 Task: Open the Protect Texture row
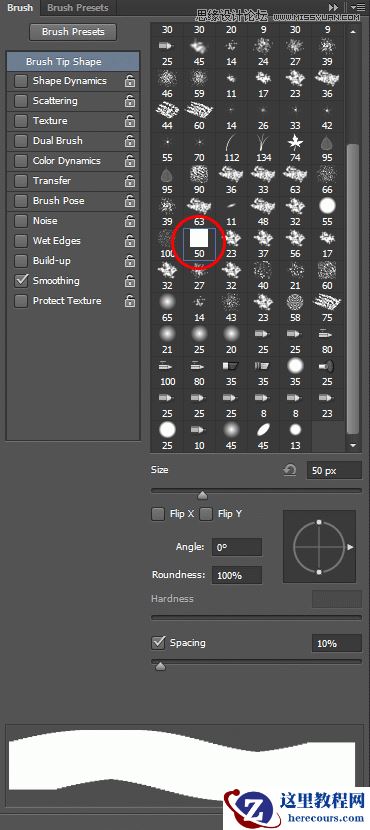click(x=73, y=301)
